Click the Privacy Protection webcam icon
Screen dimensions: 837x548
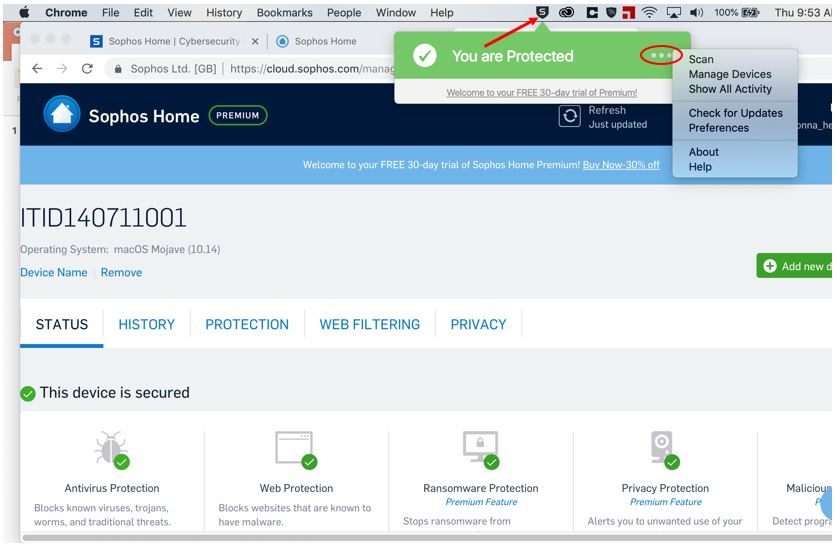[x=665, y=449]
